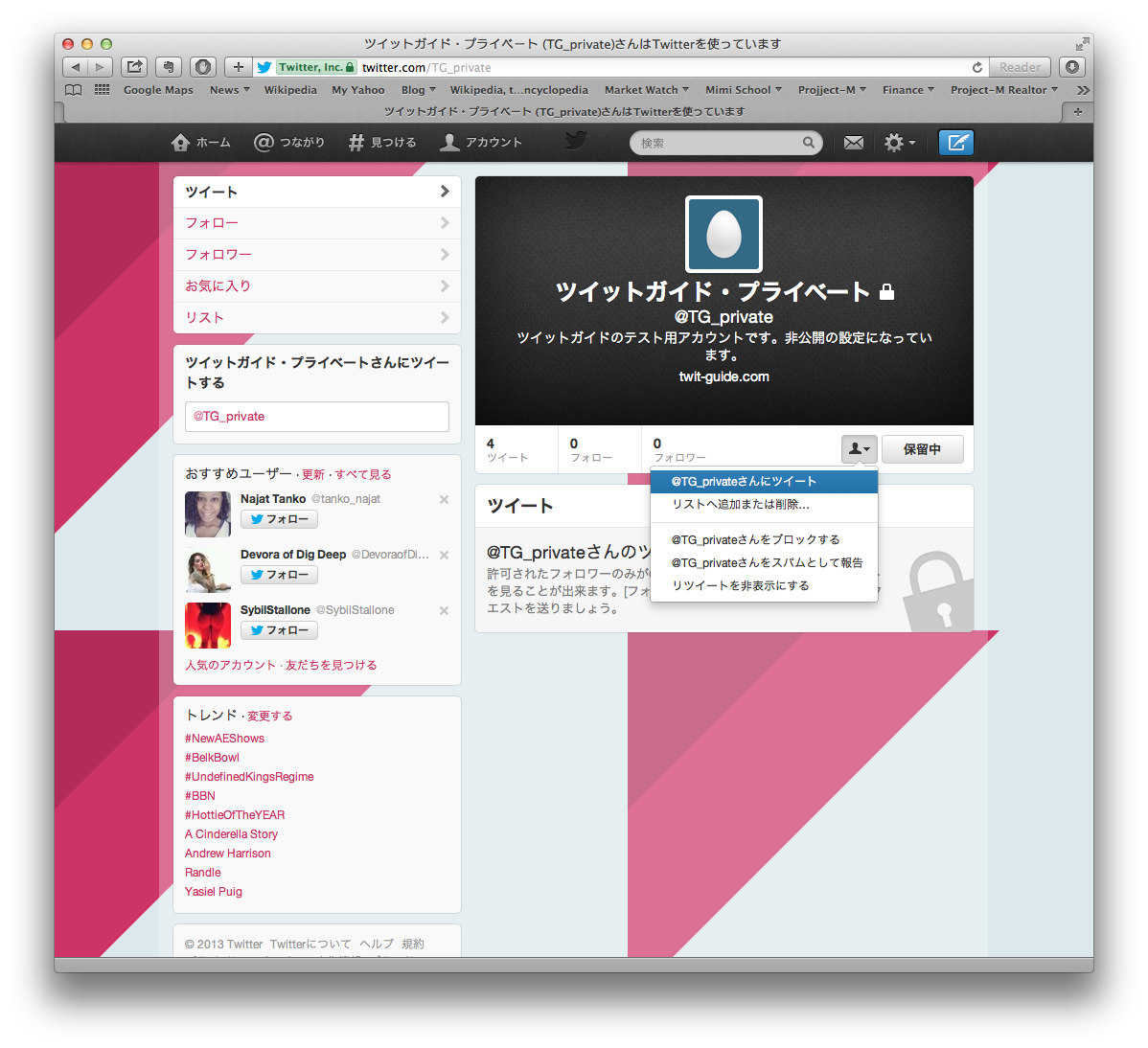Image resolution: width=1148 pixels, height=1048 pixels.
Task: Compose a new tweet with blue button
Action: point(955,143)
